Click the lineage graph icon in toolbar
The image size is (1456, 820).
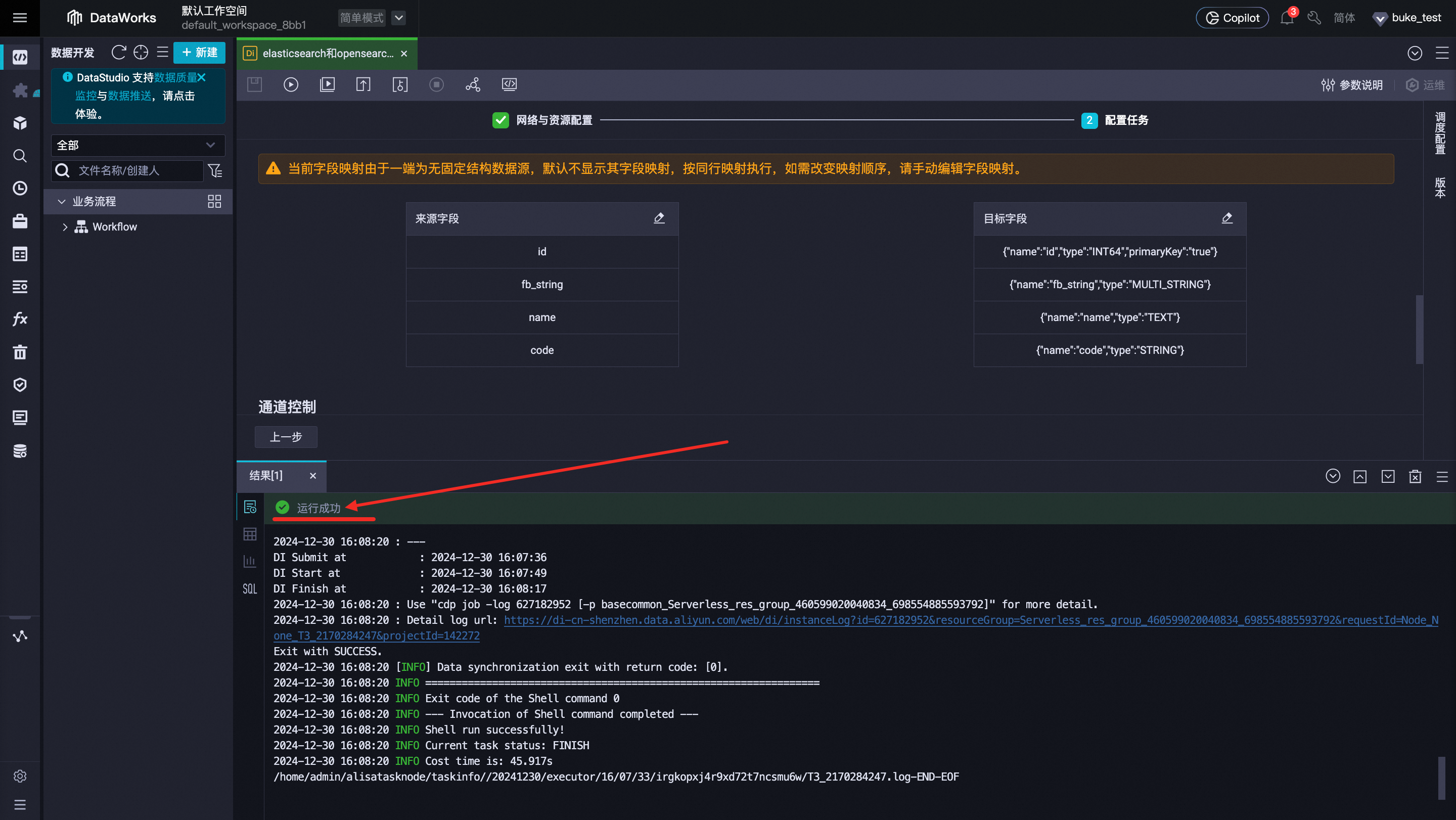(x=473, y=85)
